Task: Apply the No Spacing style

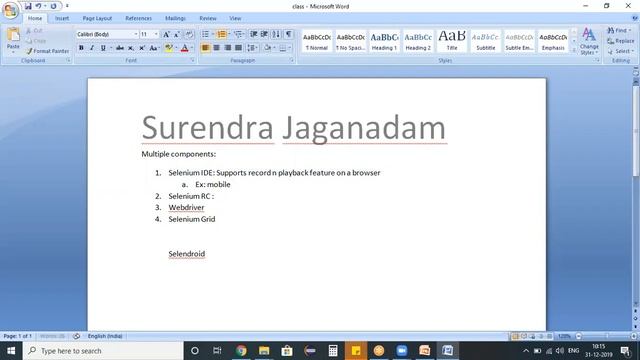Action: (351, 41)
